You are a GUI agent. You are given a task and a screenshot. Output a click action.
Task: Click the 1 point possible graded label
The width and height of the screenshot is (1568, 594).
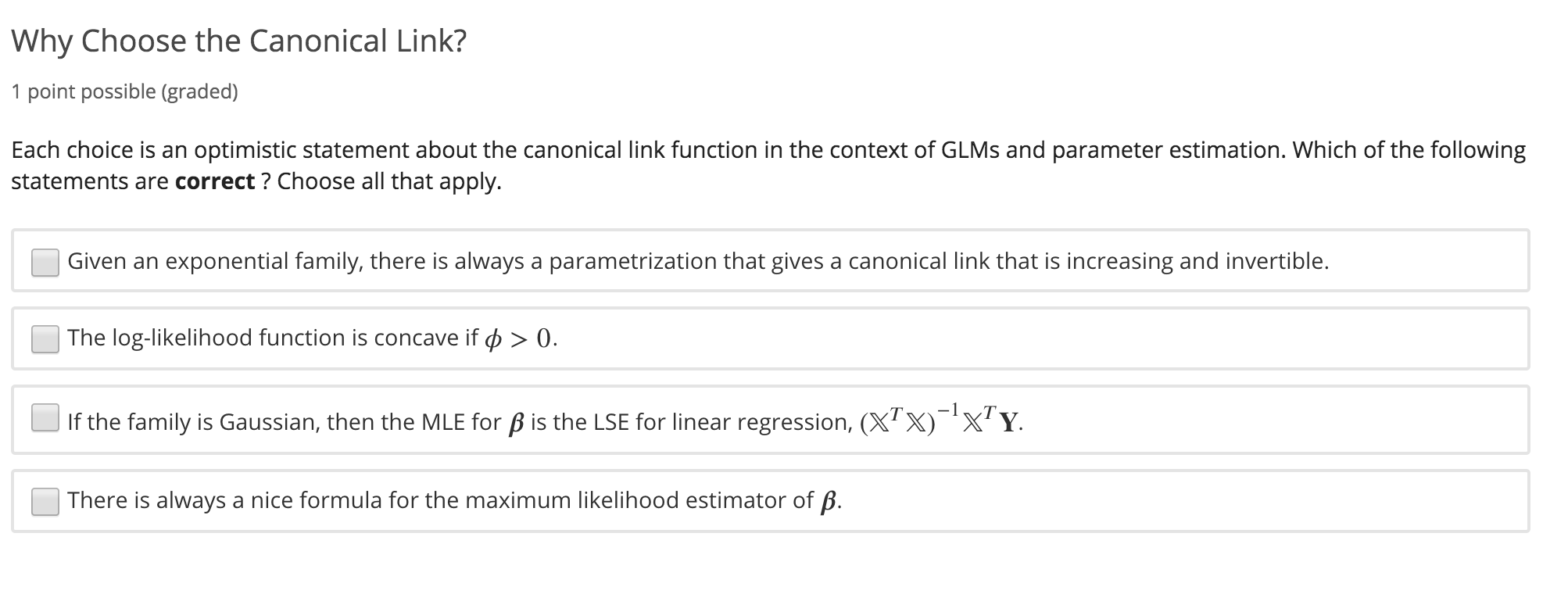tap(125, 91)
